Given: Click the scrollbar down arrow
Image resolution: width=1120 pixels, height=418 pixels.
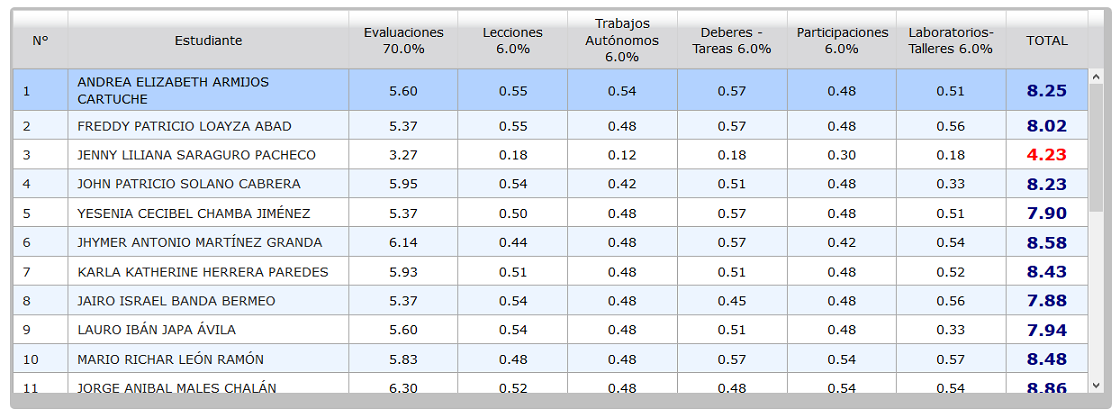Looking at the screenshot, I should pos(1096,385).
